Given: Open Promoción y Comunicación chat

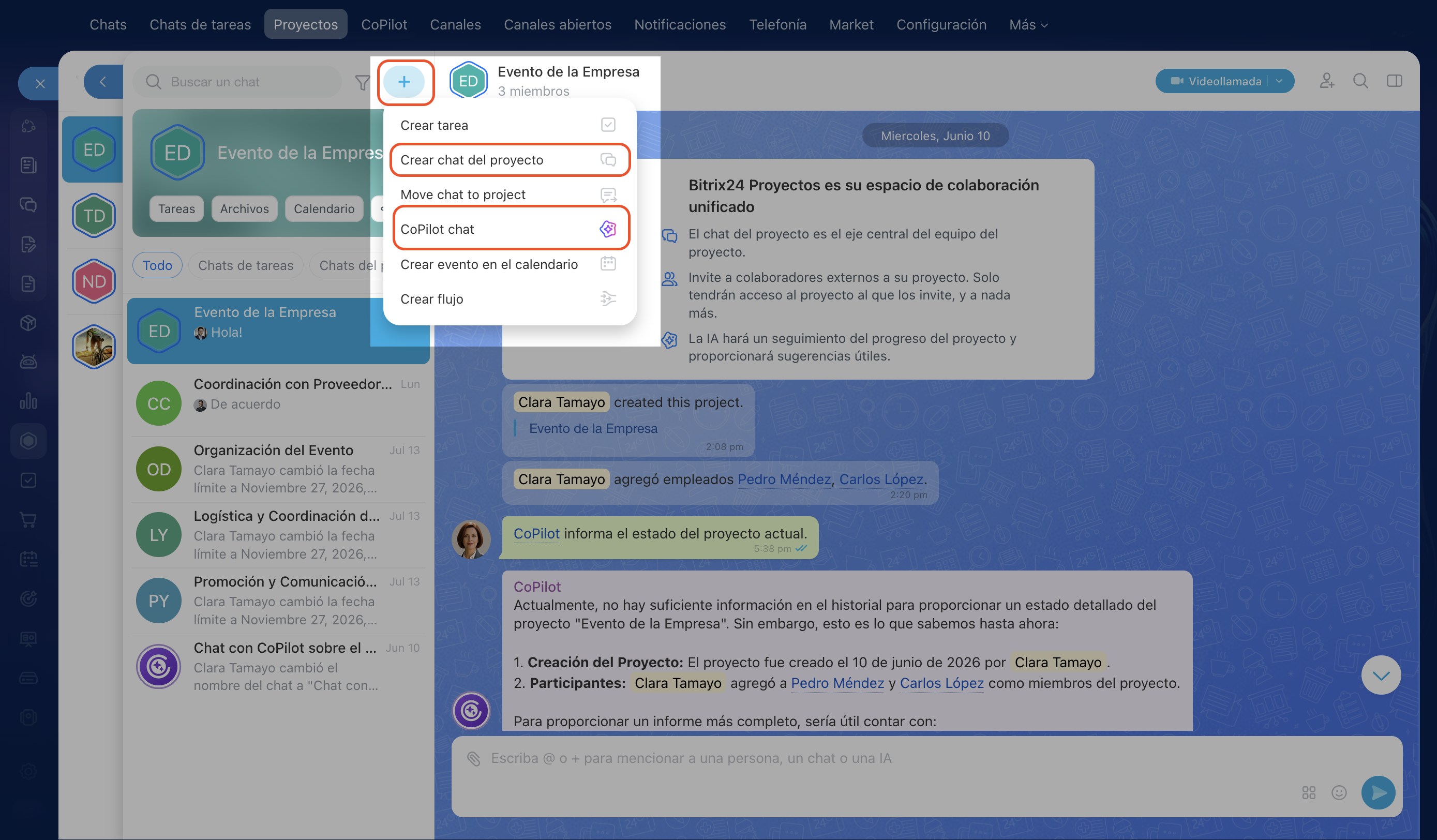Looking at the screenshot, I should coord(278,600).
